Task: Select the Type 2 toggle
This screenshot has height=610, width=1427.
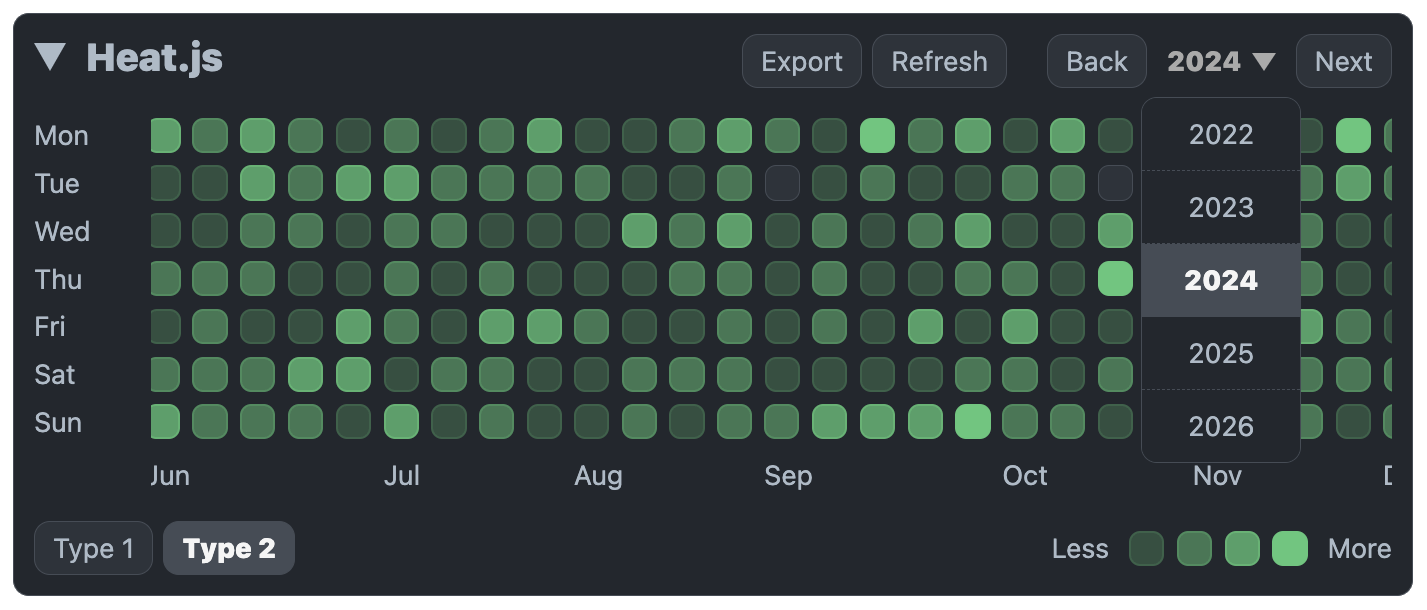Action: pos(228,548)
